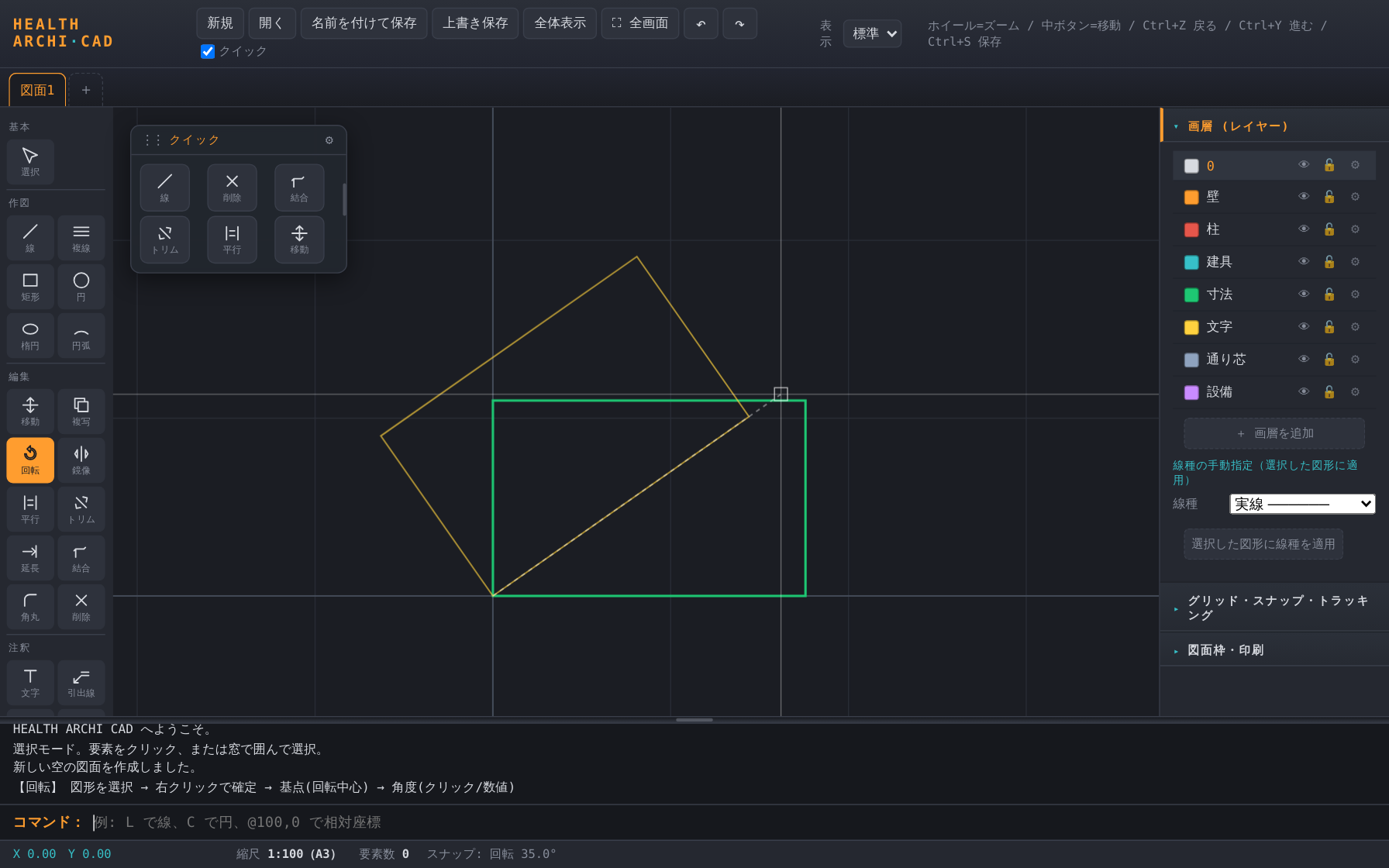Click 全画面 fullscreen button
The image size is (1389, 868).
(x=640, y=23)
